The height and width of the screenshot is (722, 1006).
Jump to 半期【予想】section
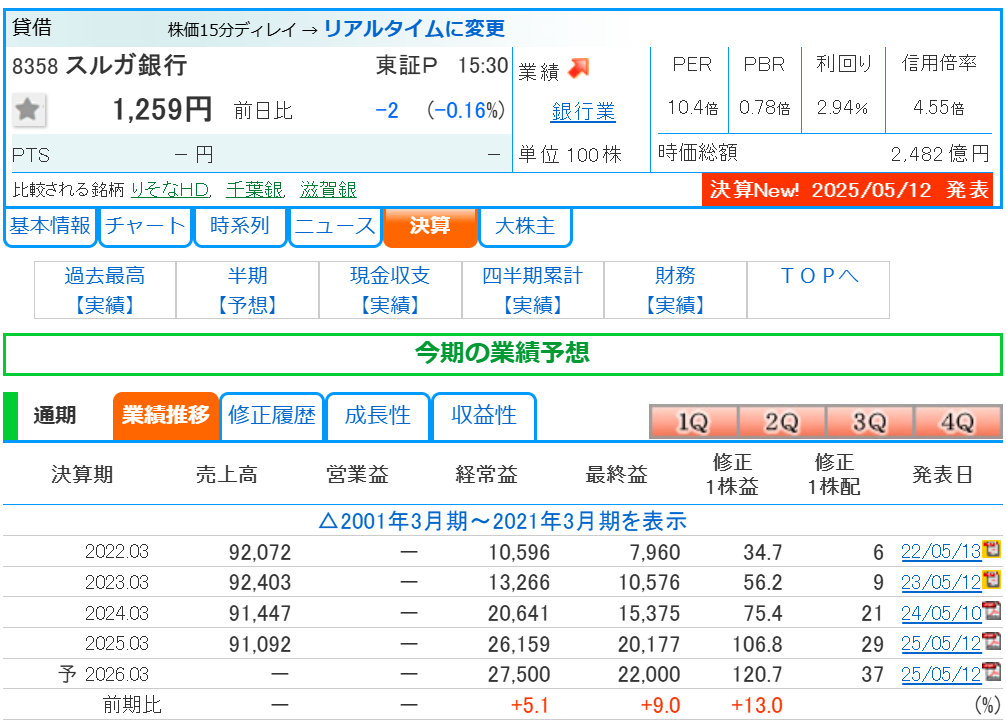point(248,290)
